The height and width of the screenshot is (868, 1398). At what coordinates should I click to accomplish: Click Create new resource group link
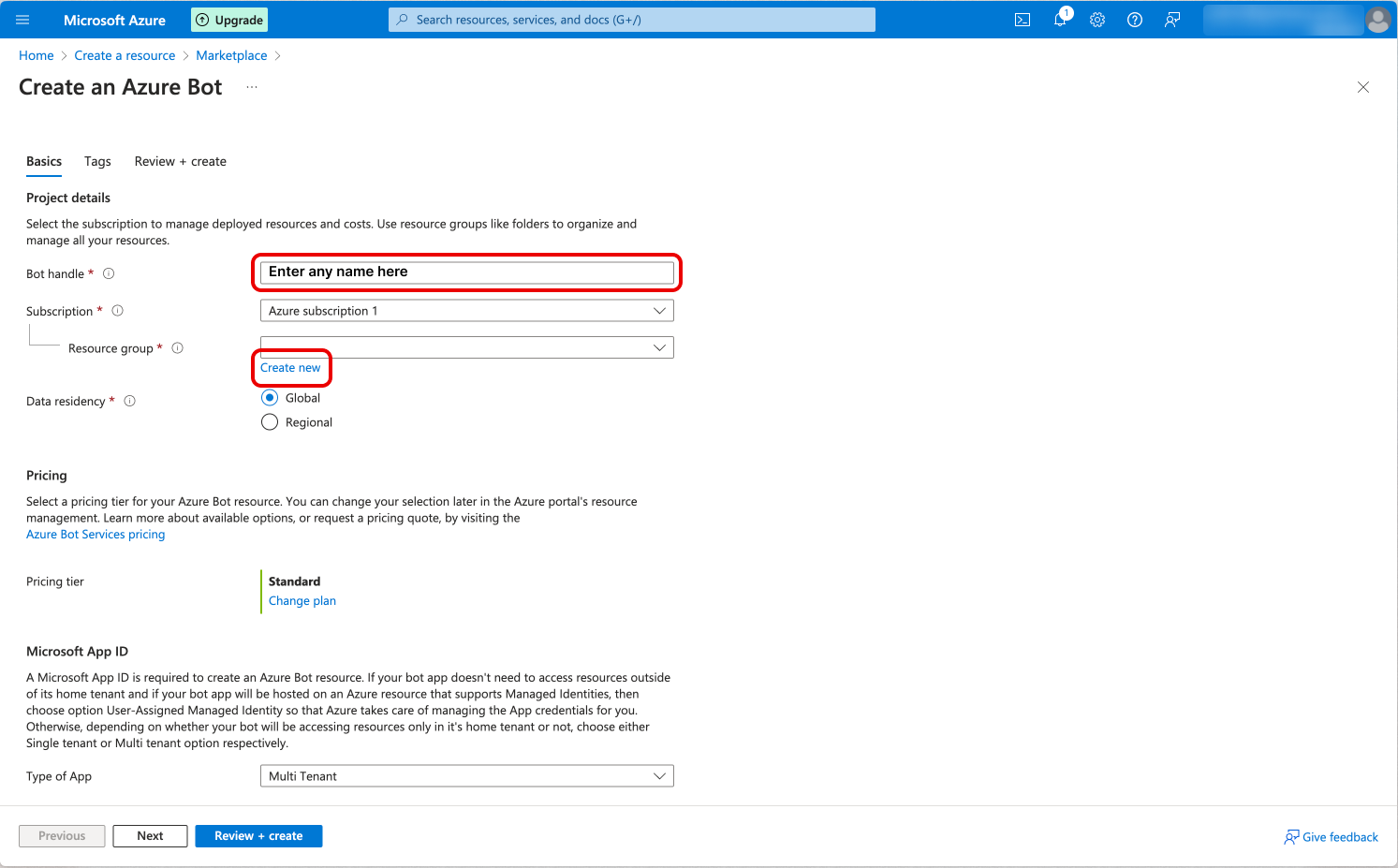click(290, 368)
